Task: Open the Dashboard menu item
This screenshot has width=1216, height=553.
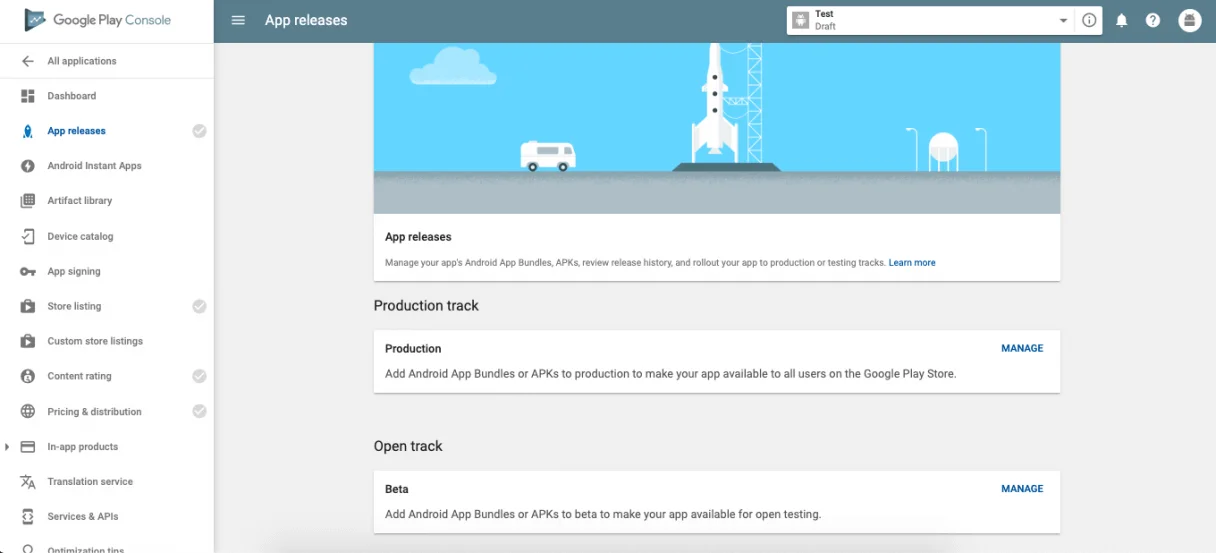Action: click(72, 96)
